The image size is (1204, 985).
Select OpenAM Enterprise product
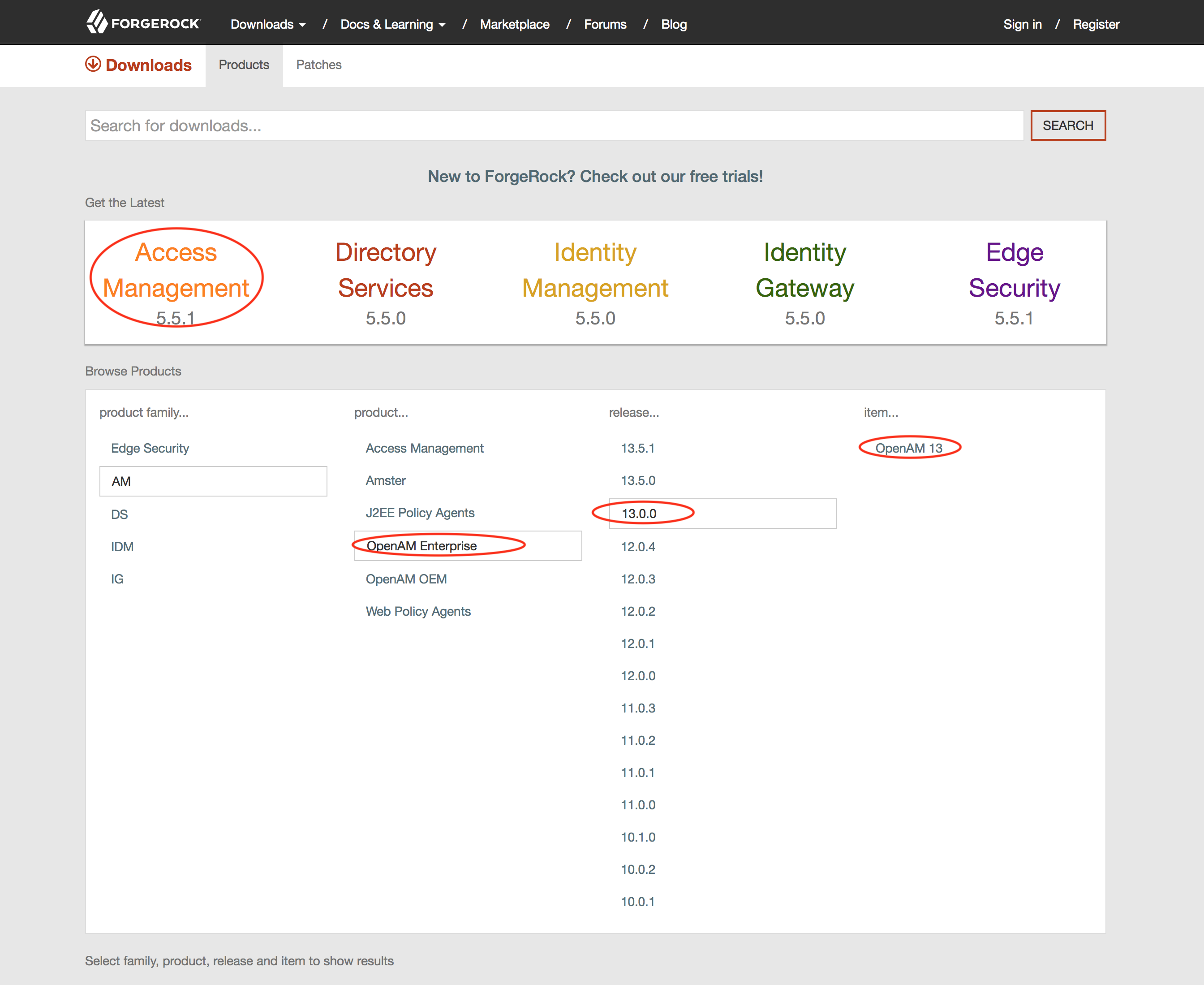point(421,545)
